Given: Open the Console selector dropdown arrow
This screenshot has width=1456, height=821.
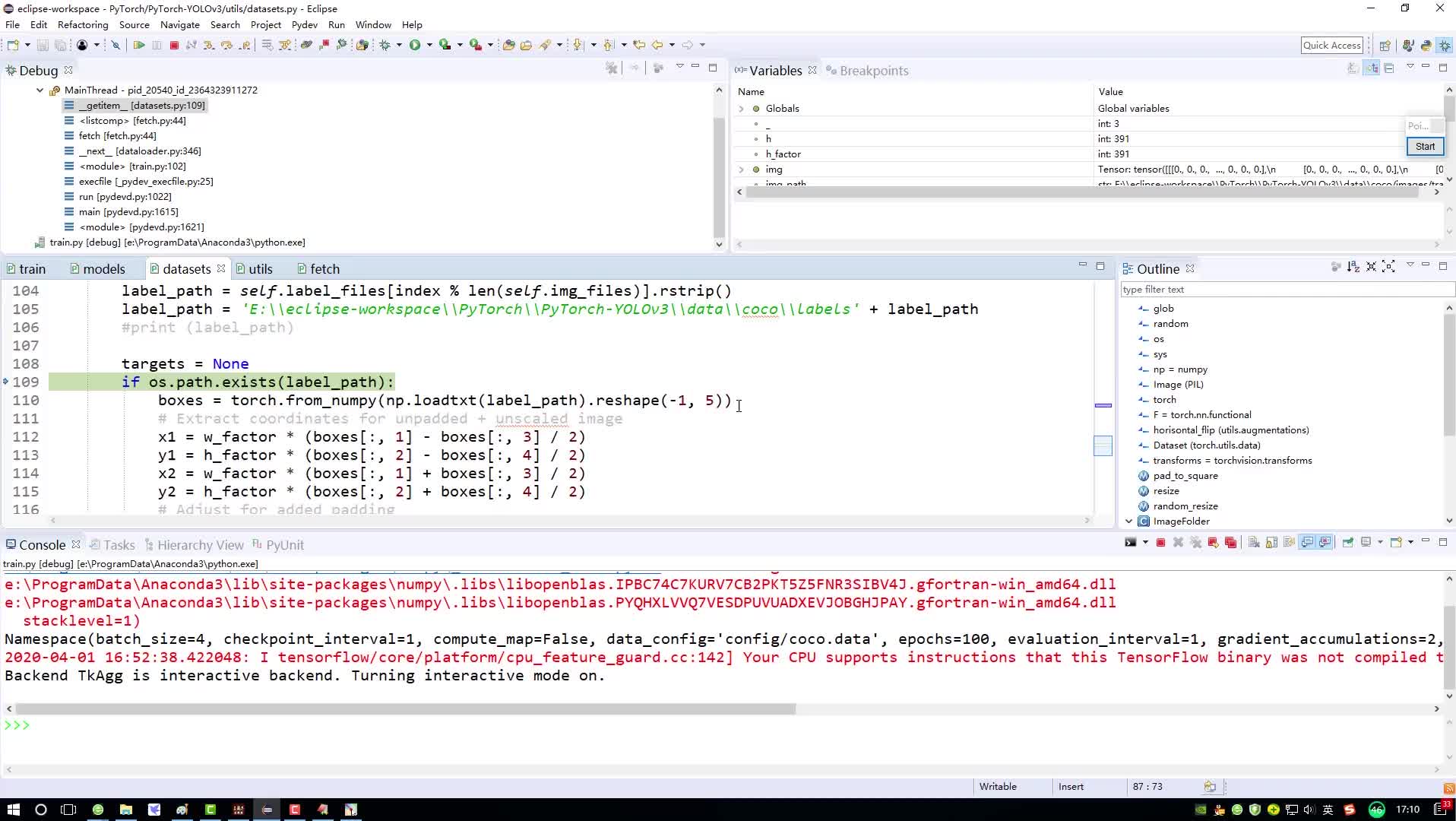Looking at the screenshot, I should 1380,543.
